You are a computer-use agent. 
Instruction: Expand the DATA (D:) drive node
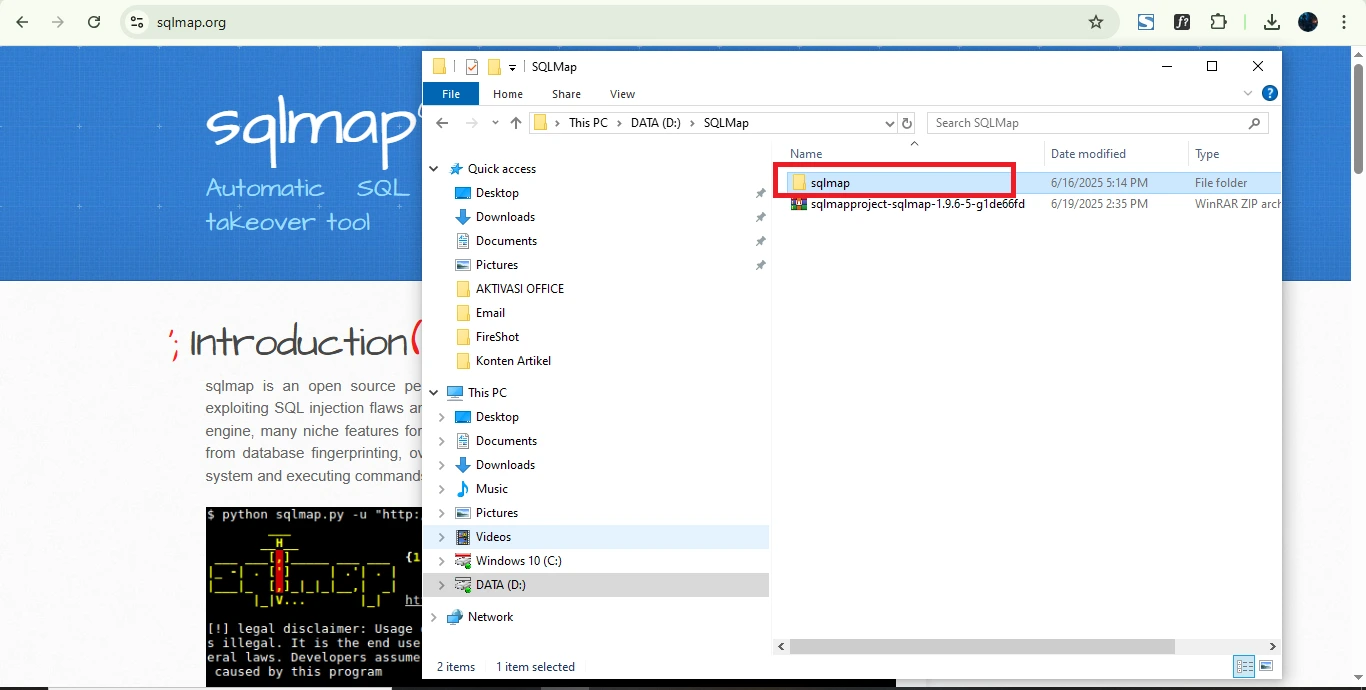pyautogui.click(x=442, y=585)
